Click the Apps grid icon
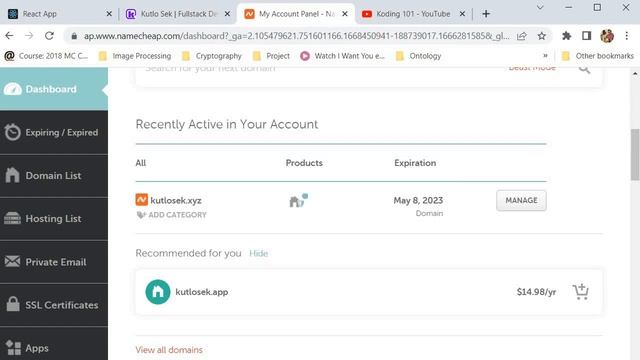640x360 pixels. 13,348
